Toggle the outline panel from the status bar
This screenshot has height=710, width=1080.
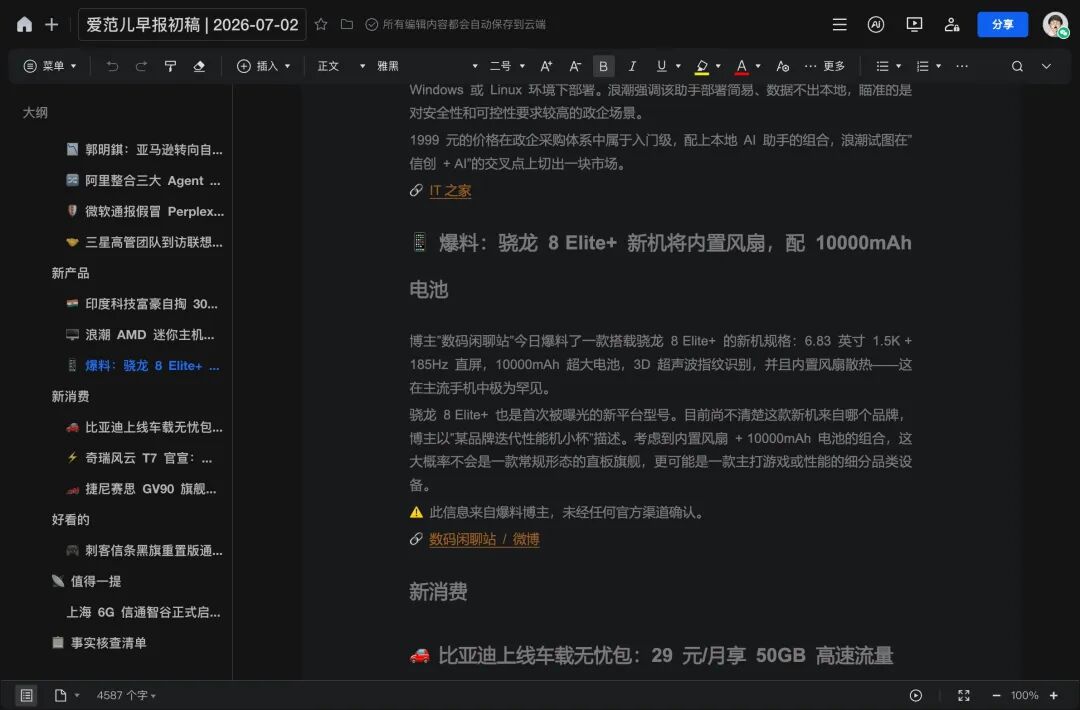pyautogui.click(x=26, y=696)
